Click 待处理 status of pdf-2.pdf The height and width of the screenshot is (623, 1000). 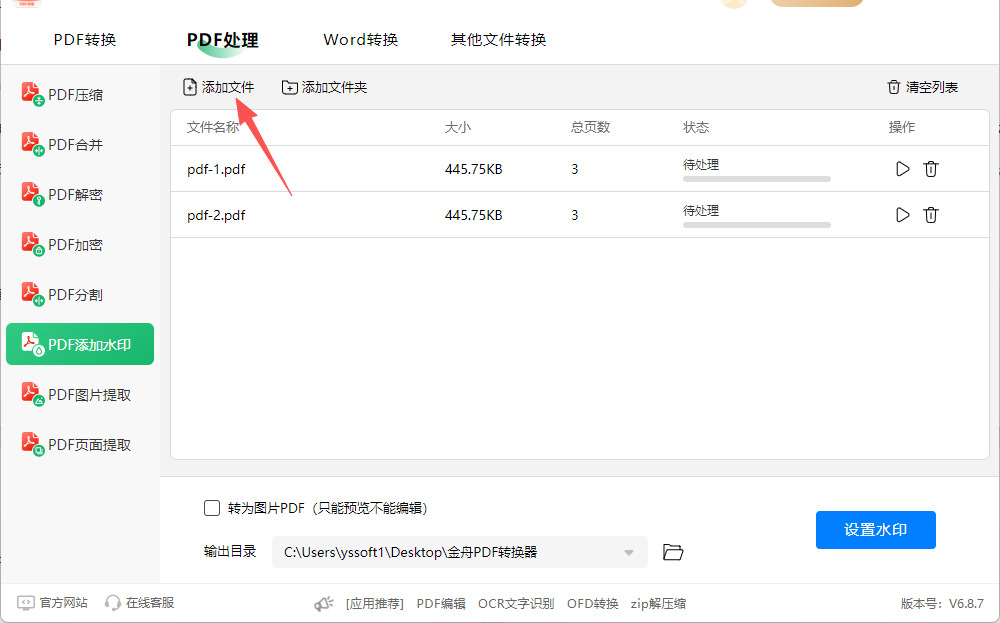701,210
